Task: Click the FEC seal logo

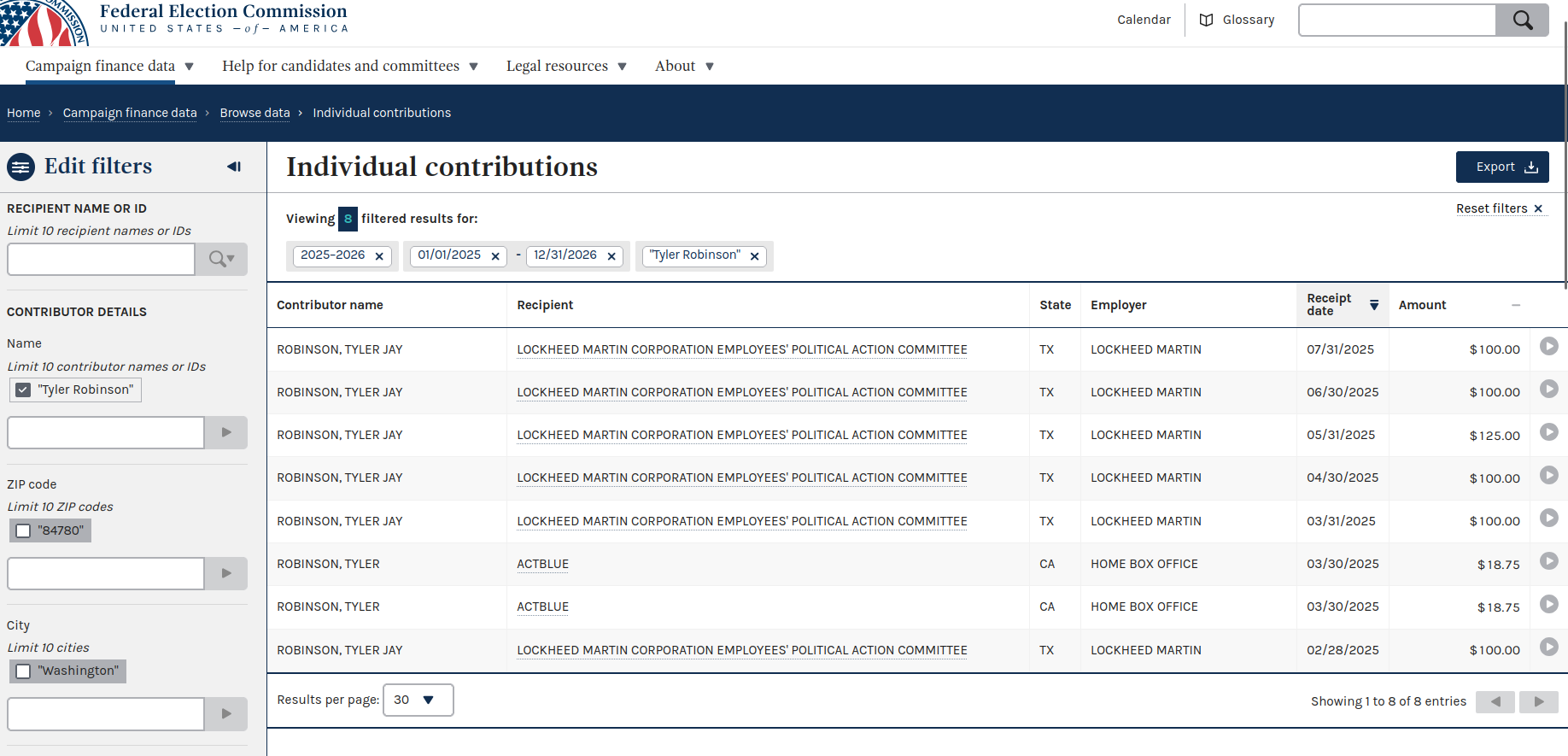Action: pos(44,22)
